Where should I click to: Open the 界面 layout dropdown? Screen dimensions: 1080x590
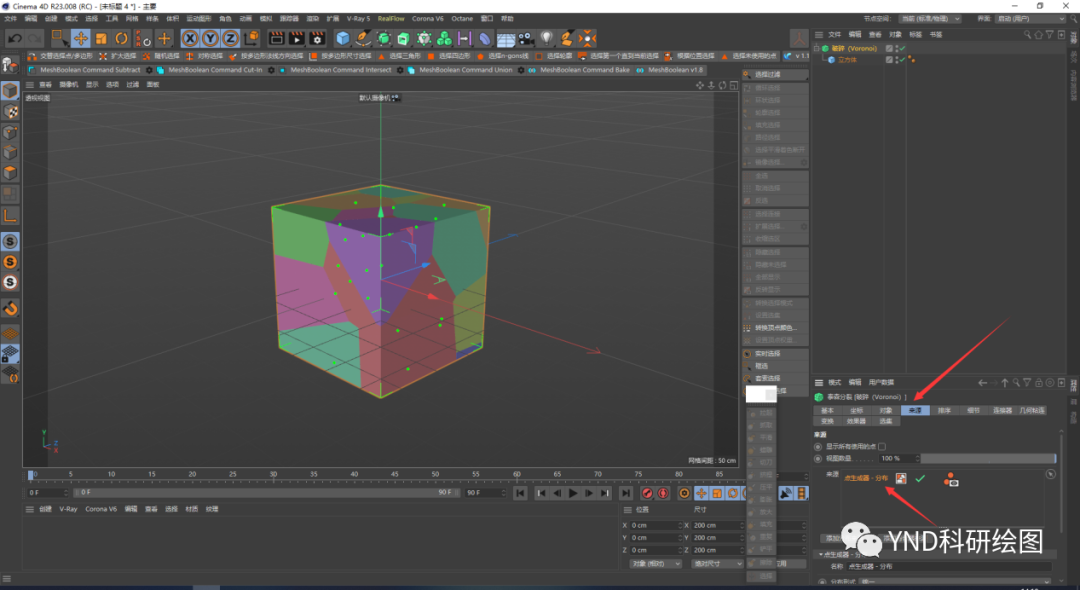pos(1031,19)
